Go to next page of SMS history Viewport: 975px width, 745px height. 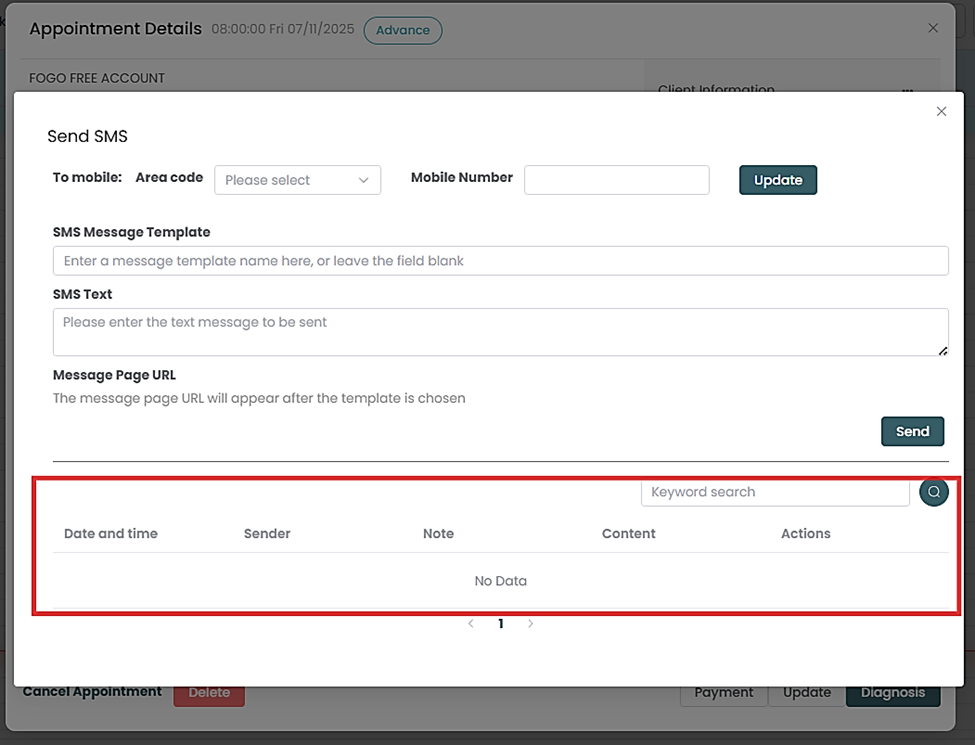(x=530, y=624)
